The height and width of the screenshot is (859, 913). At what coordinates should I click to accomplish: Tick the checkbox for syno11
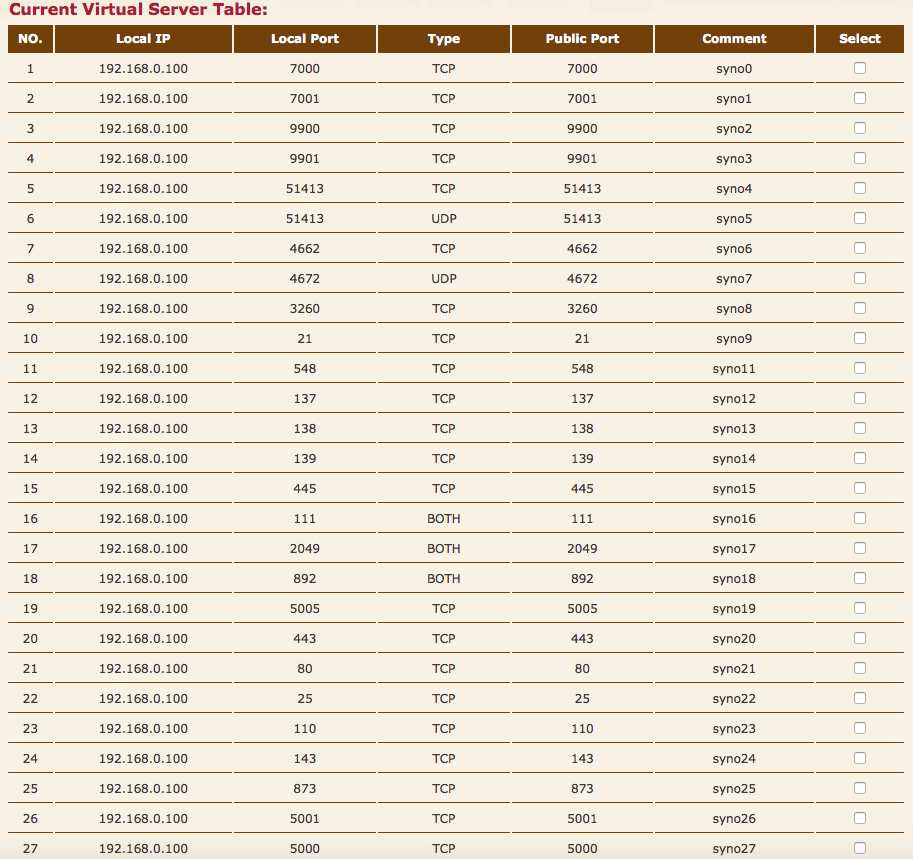tap(859, 368)
